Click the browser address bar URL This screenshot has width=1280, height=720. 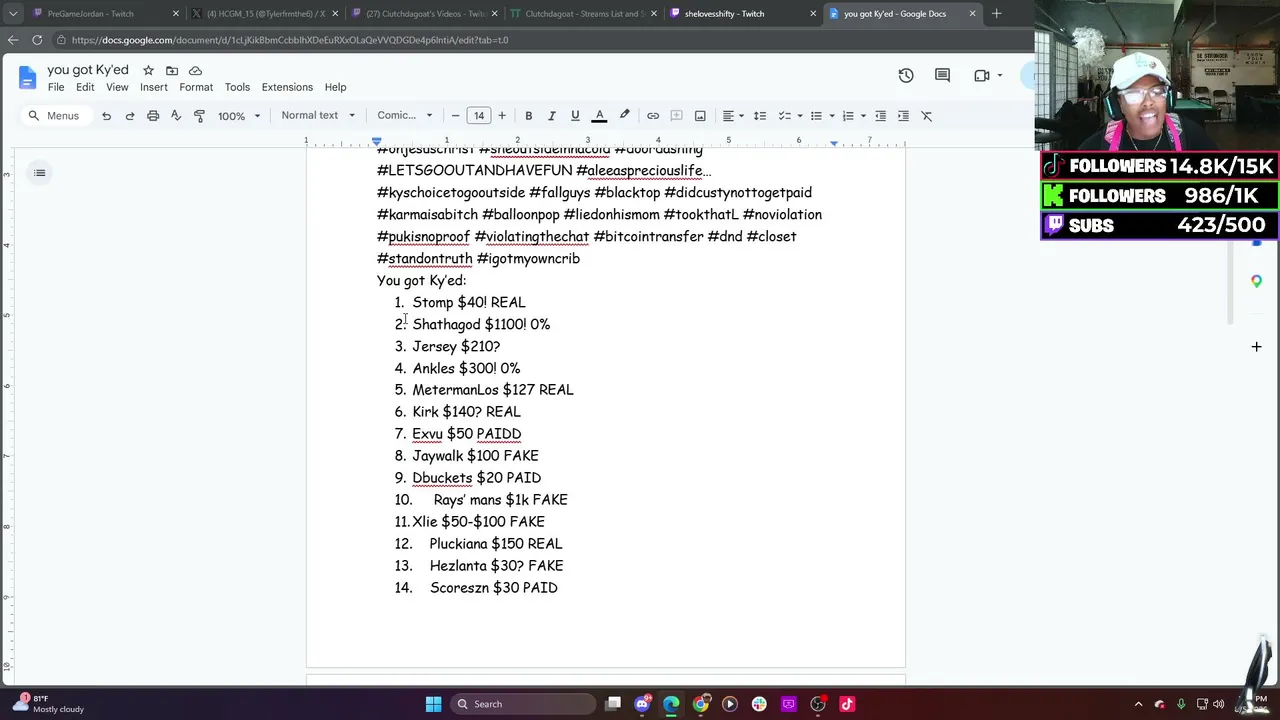click(x=290, y=40)
